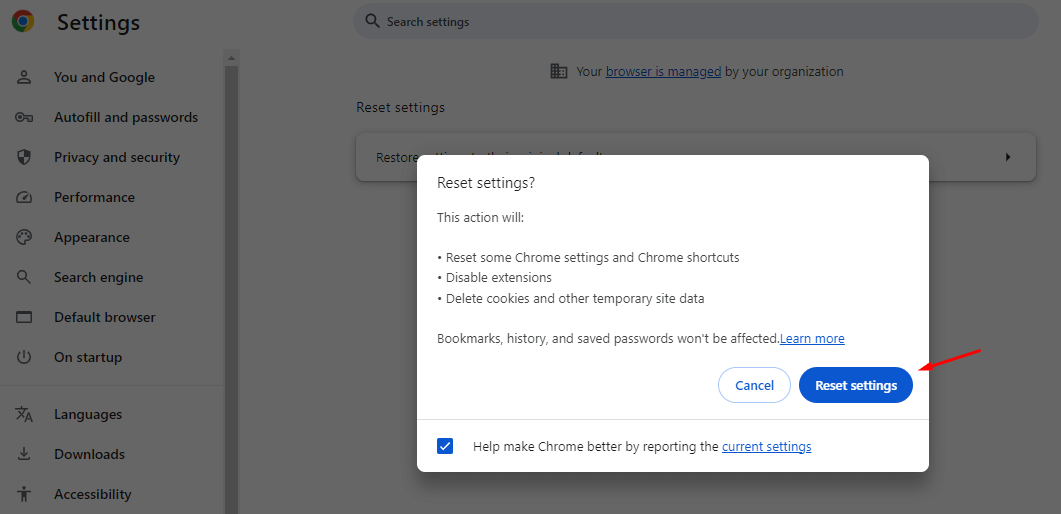This screenshot has height=514, width=1061.
Task: Go to the Accessibility settings section
Action: coord(92,494)
